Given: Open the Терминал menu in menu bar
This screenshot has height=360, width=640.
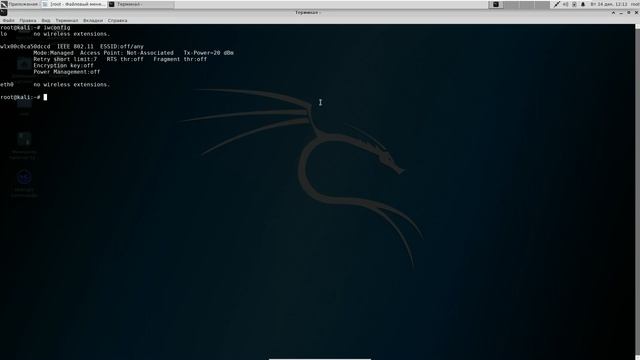Looking at the screenshot, I should (67, 20).
